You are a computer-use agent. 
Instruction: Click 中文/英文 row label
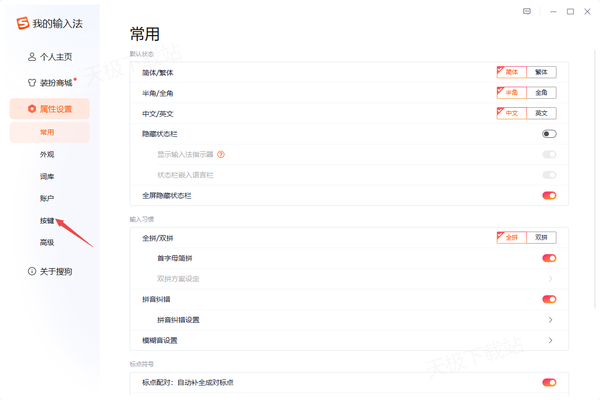158,114
